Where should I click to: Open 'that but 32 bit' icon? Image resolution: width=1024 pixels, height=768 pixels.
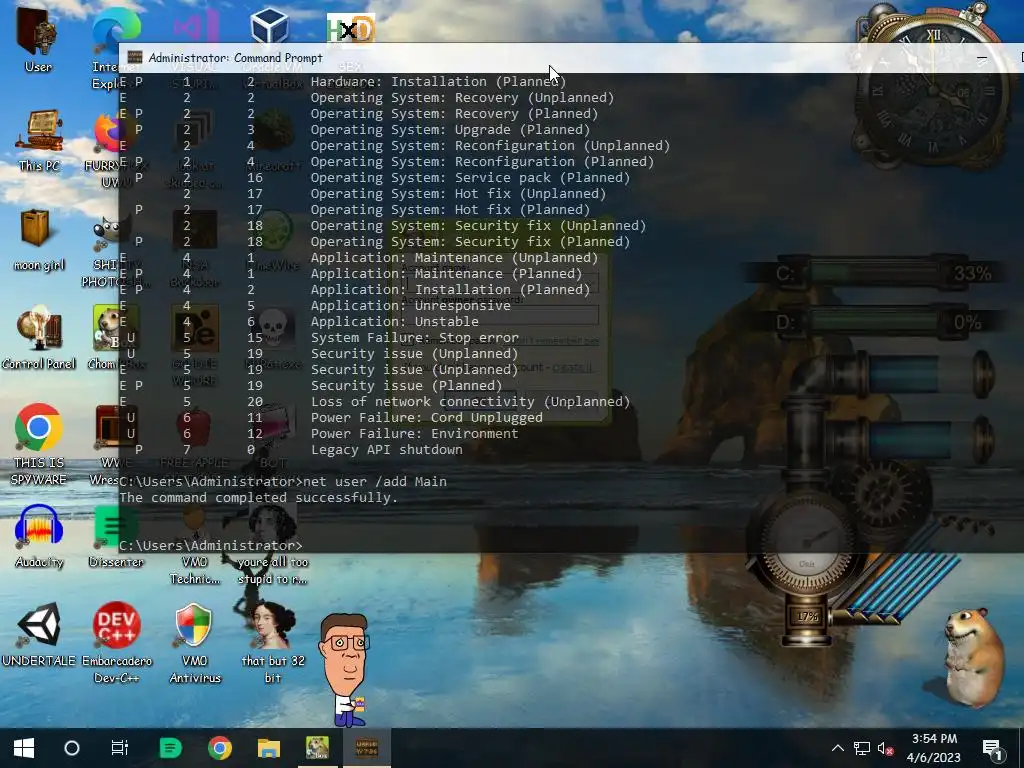(x=273, y=641)
